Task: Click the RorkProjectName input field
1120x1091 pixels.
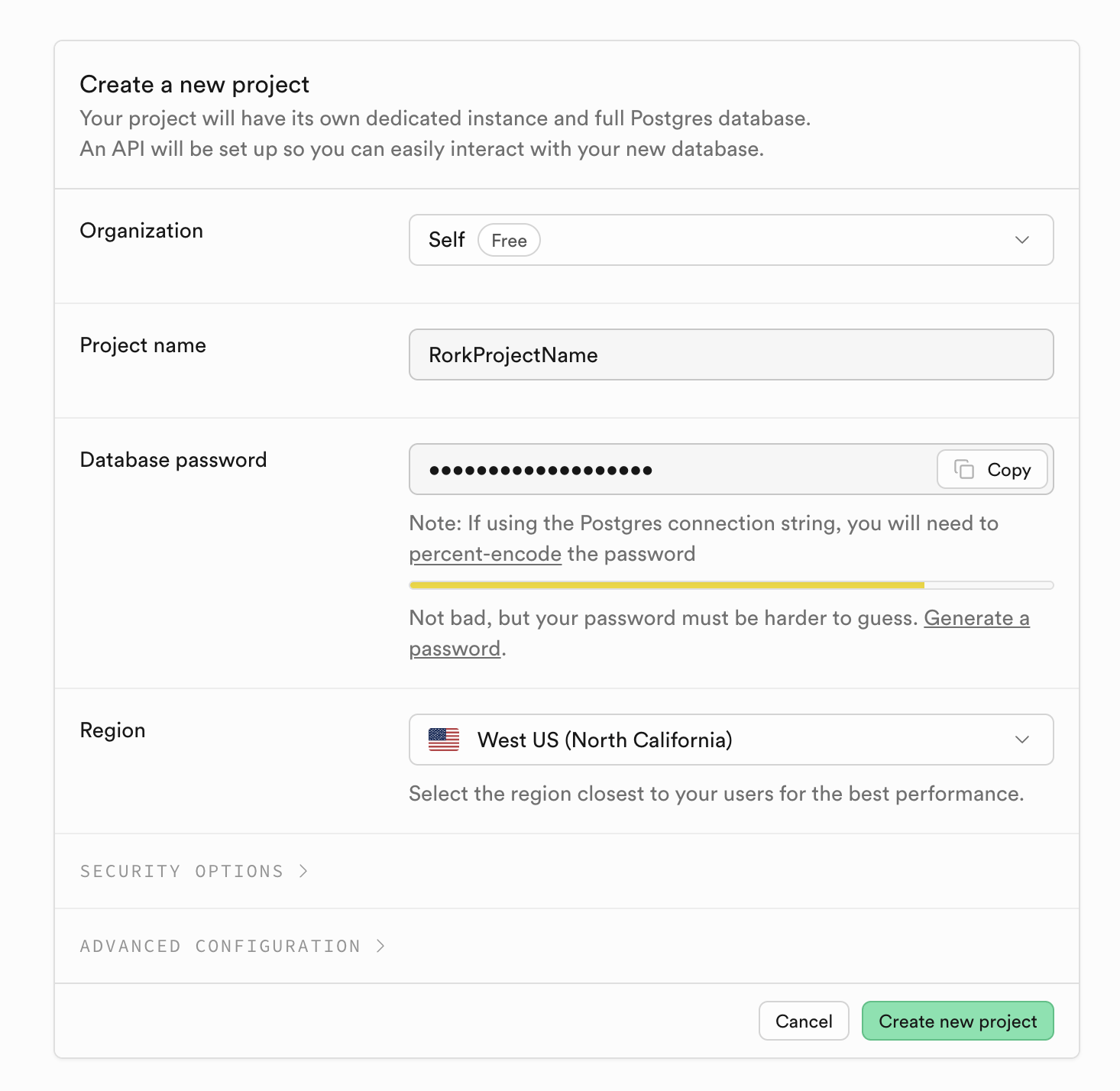Action: click(730, 354)
